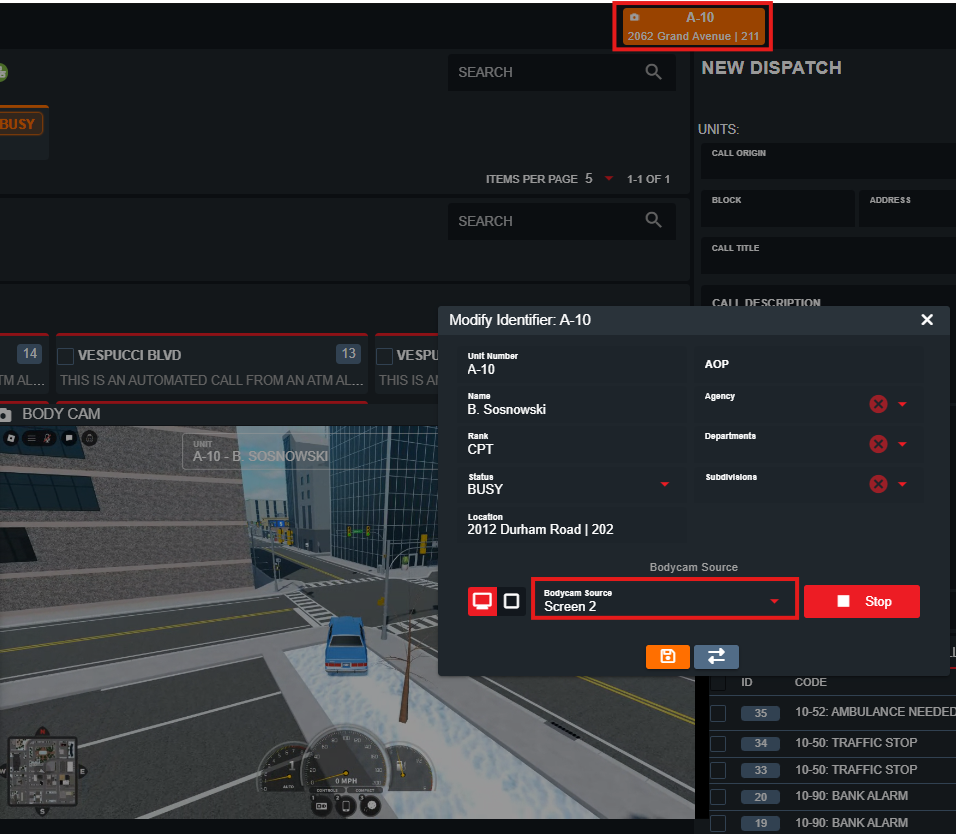Click the top search magnifier icon
The height and width of the screenshot is (834, 956).
[654, 72]
